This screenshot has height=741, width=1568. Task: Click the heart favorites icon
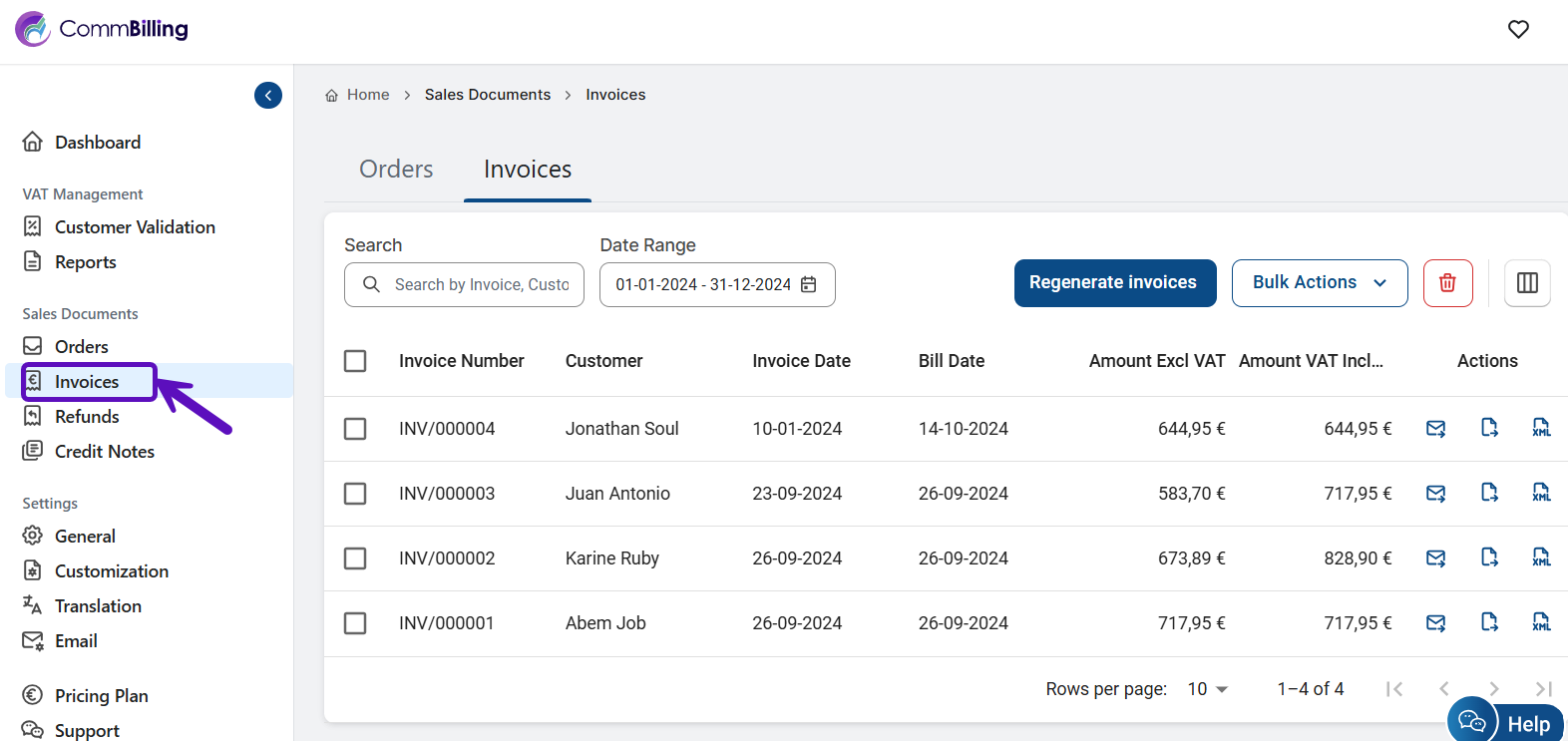[1518, 30]
